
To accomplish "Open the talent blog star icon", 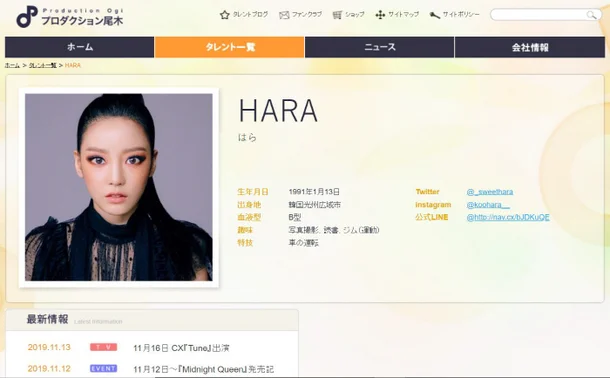I will point(224,15).
